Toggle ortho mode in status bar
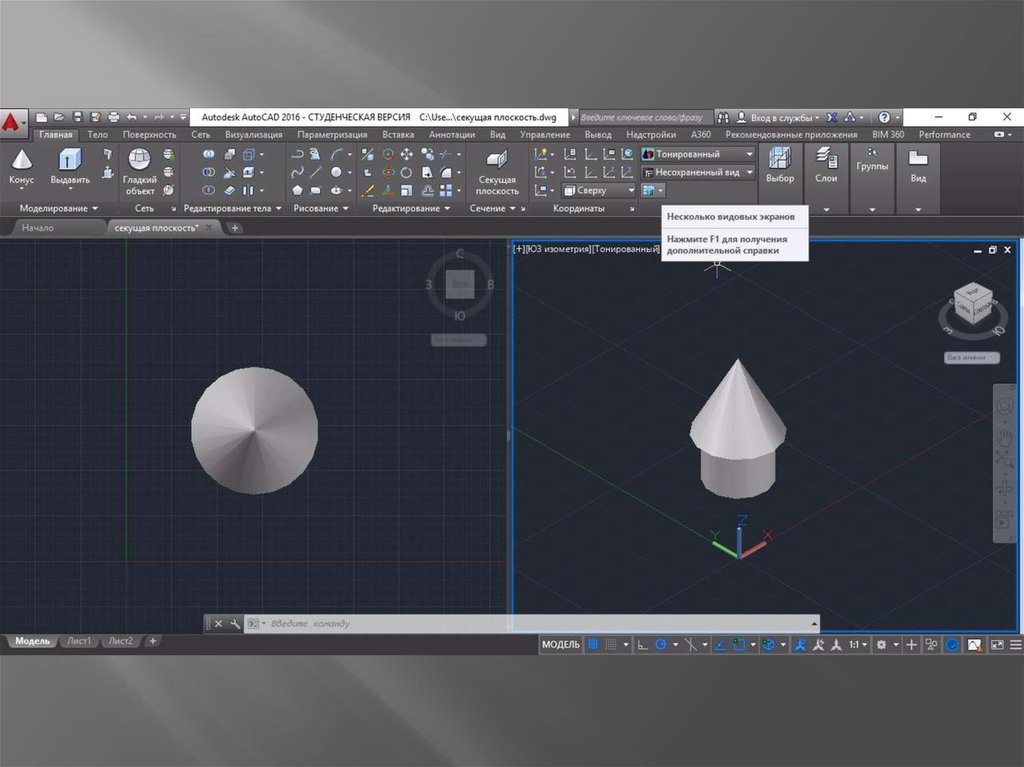Screen dimensions: 1024x767 coord(641,645)
